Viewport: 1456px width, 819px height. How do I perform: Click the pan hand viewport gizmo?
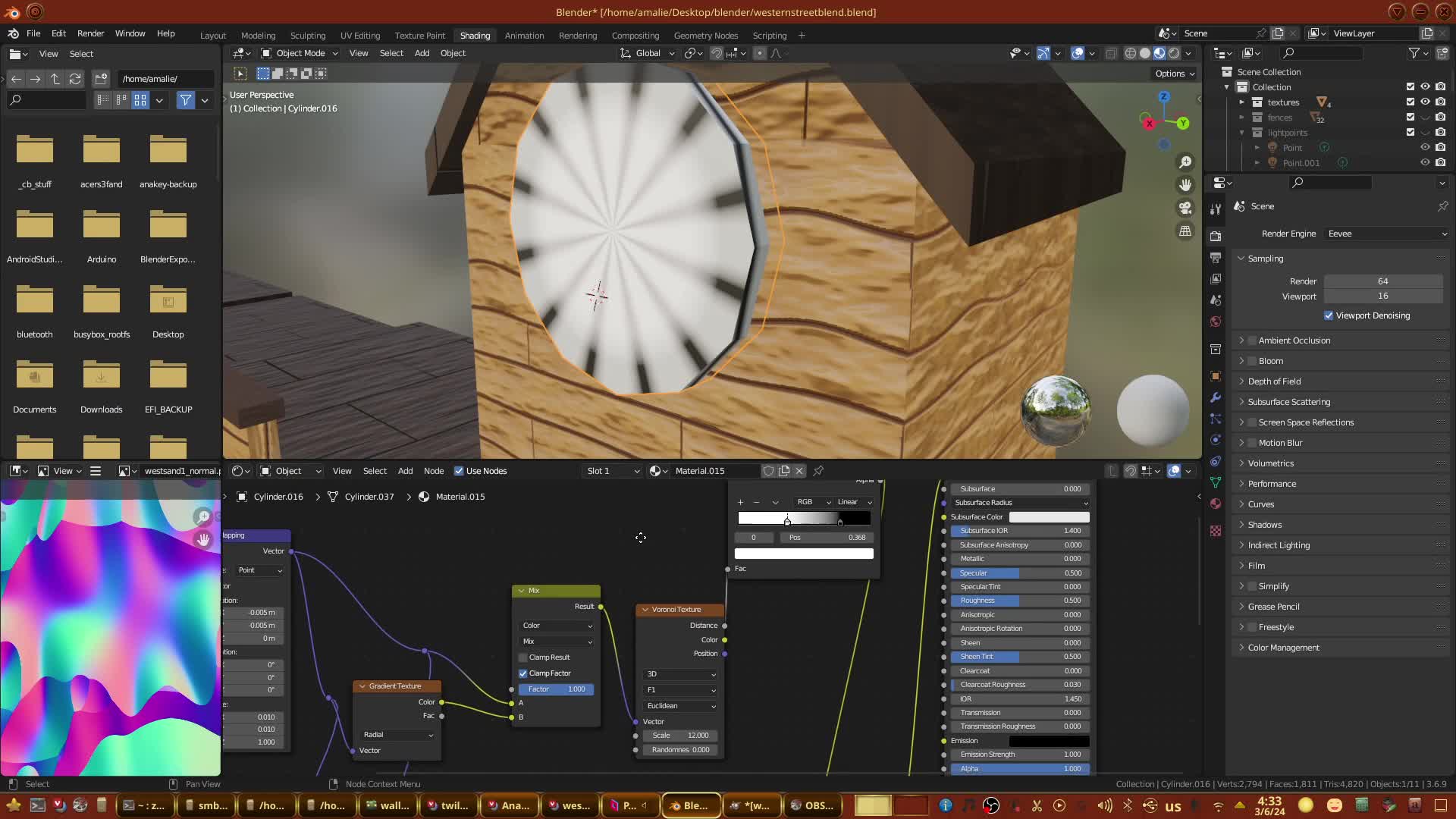point(1185,185)
